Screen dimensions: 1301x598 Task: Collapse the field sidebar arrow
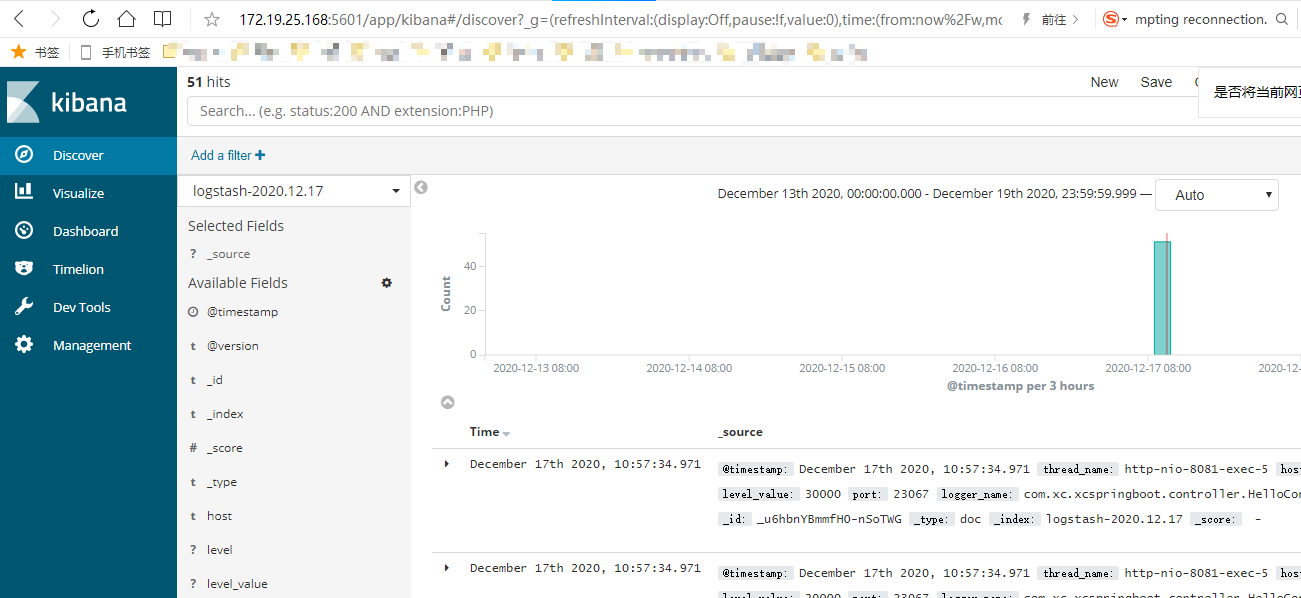pyautogui.click(x=421, y=187)
